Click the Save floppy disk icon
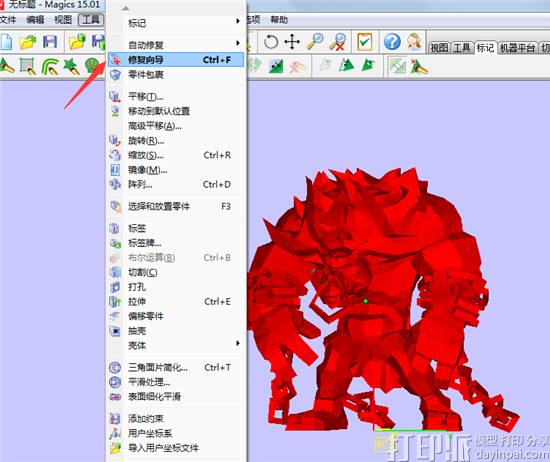The image size is (550, 462). [x=50, y=42]
